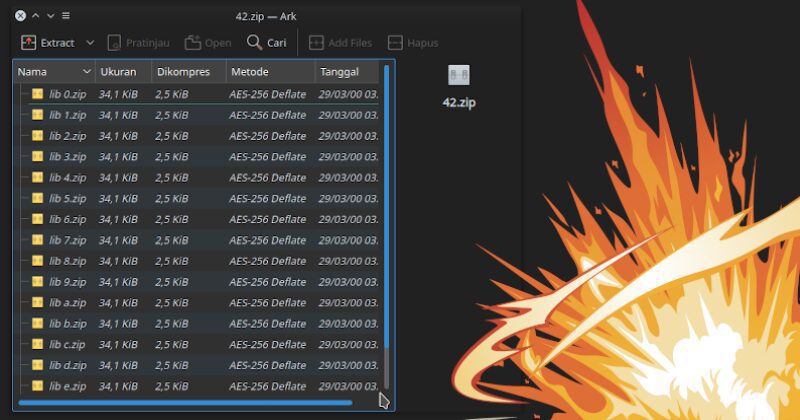
Task: Select the lib 8.zip file icon
Action: [x=37, y=261]
